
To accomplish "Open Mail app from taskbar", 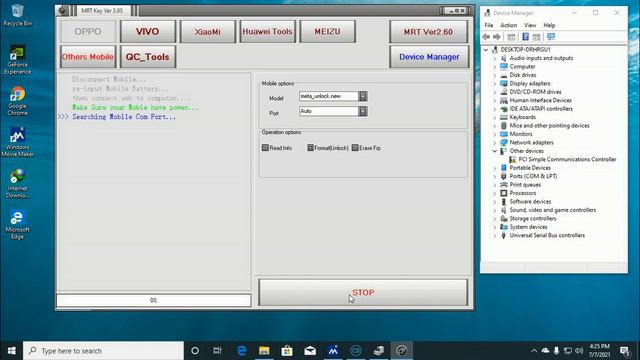I will (310, 351).
